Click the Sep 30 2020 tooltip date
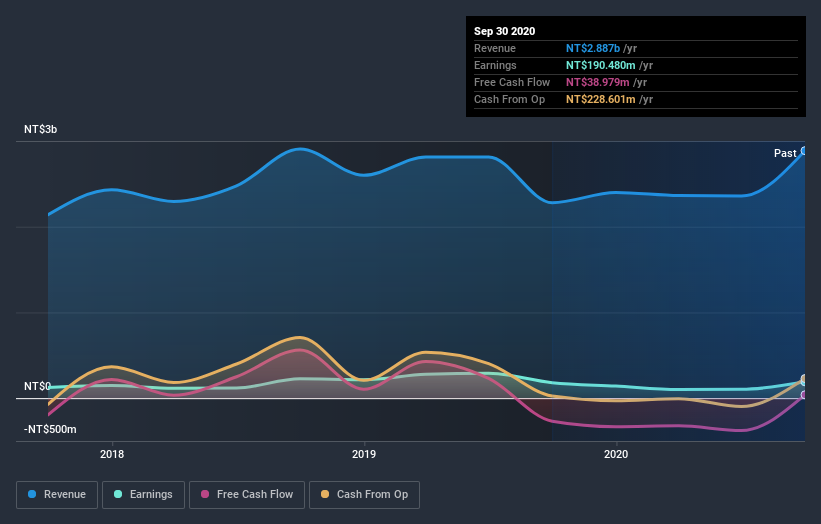This screenshot has width=821, height=524. 505,31
